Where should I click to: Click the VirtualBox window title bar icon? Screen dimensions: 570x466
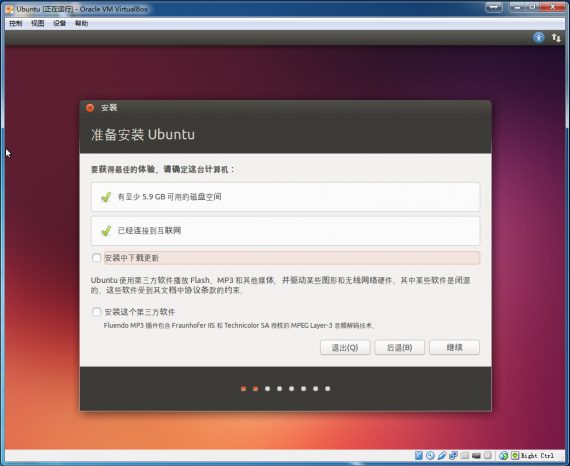pos(9,9)
